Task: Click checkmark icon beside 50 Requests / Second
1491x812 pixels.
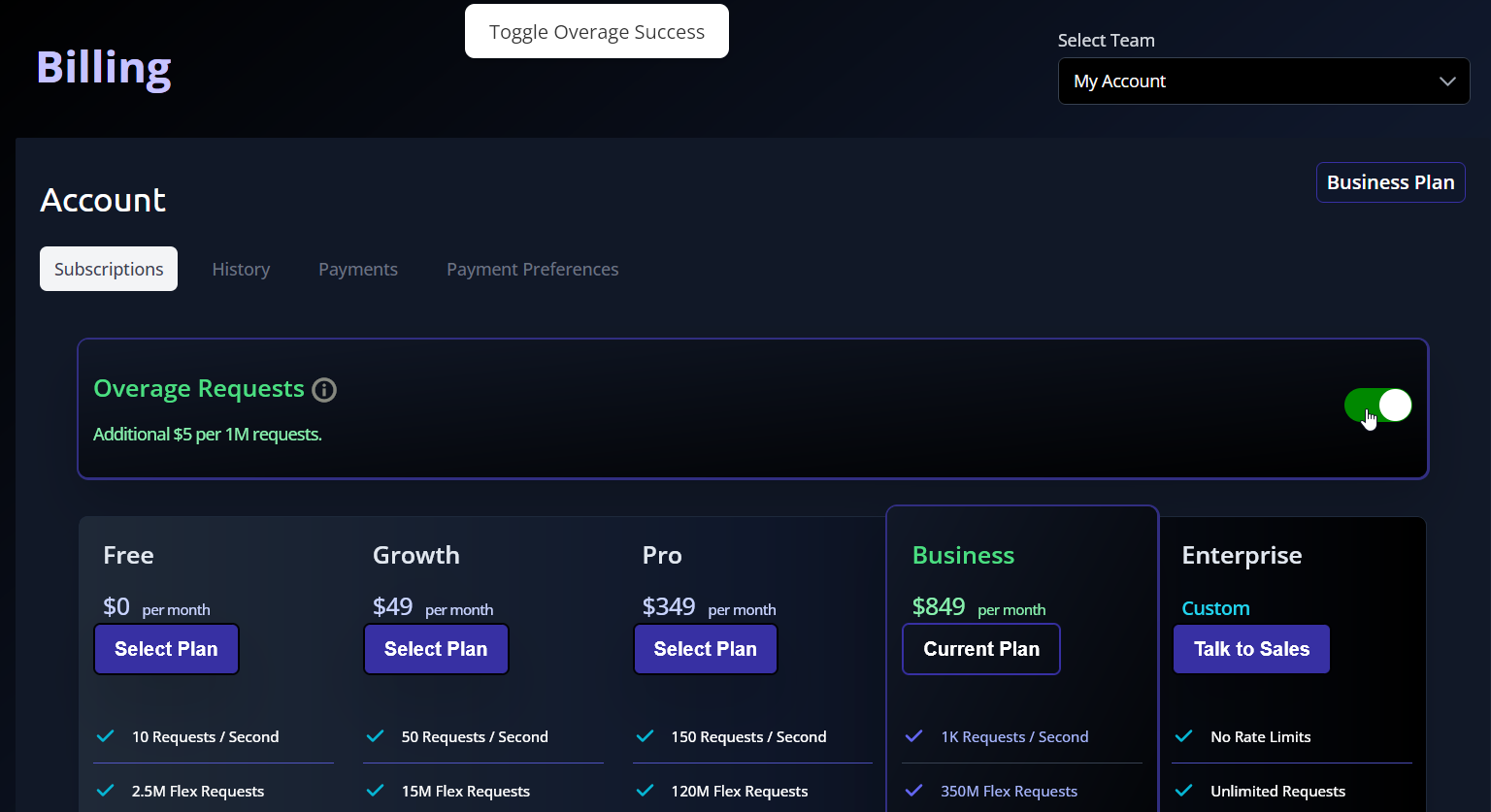Action: pos(375,736)
